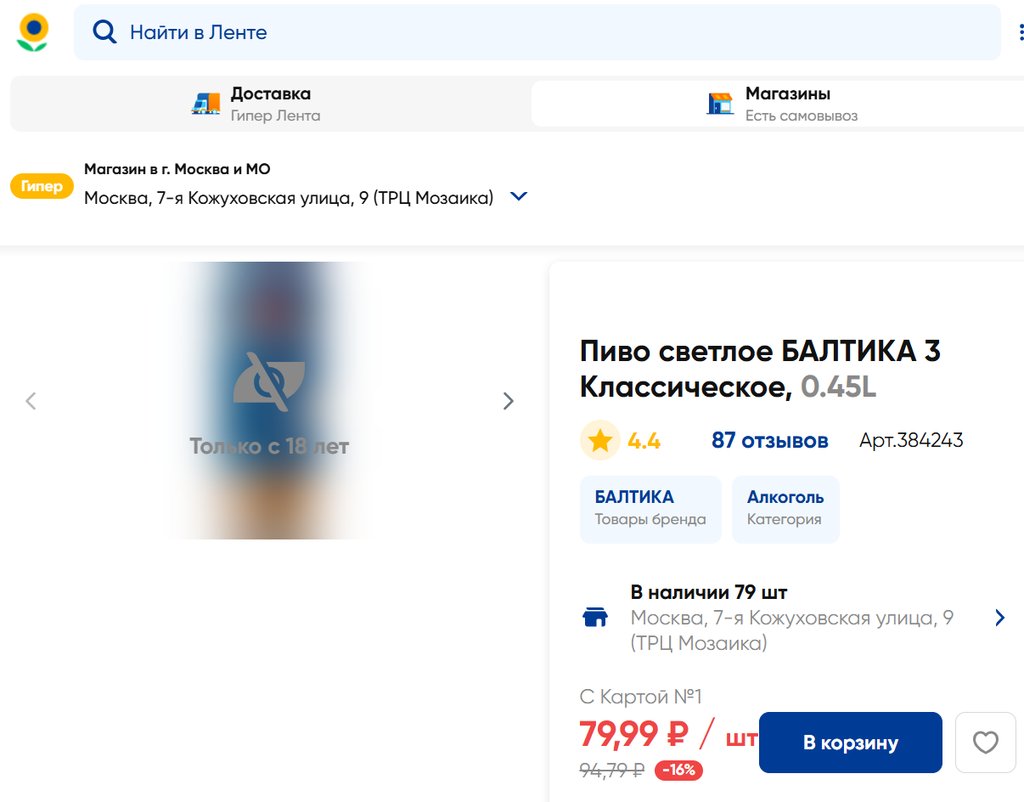The image size is (1024, 802).
Task: Add product to favorites heart
Action: coord(985,742)
